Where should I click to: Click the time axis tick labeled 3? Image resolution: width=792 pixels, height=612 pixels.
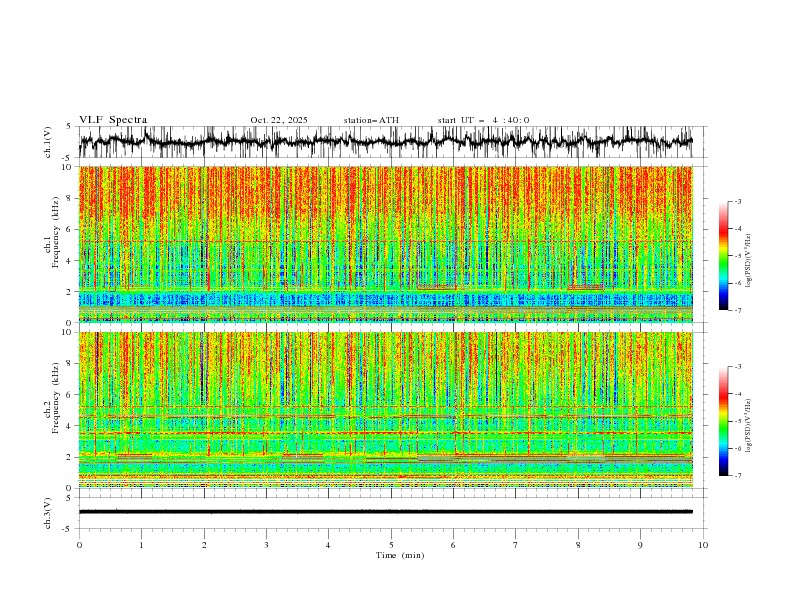coord(266,545)
